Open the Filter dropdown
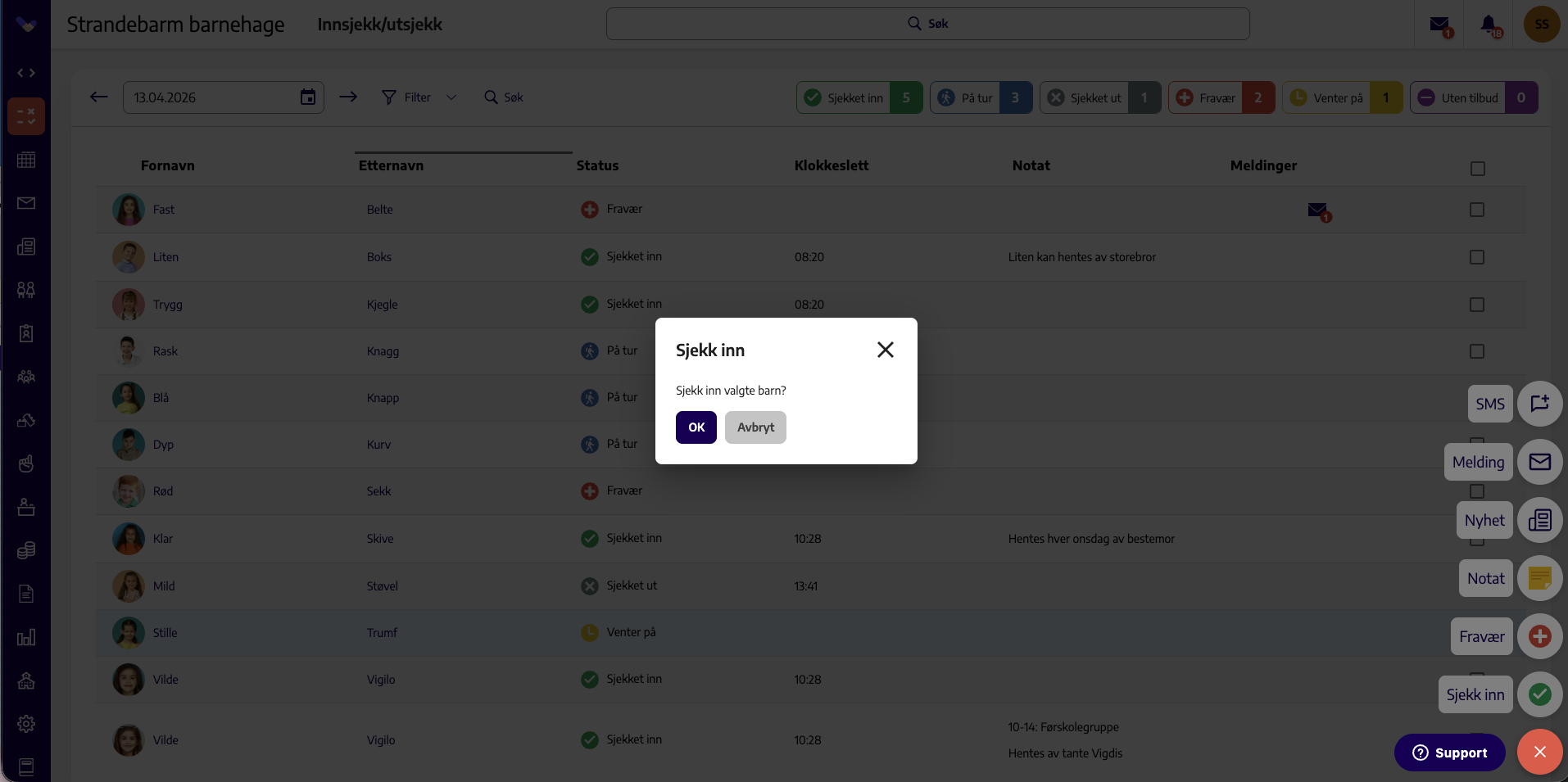The width and height of the screenshot is (1568, 782). [x=419, y=97]
